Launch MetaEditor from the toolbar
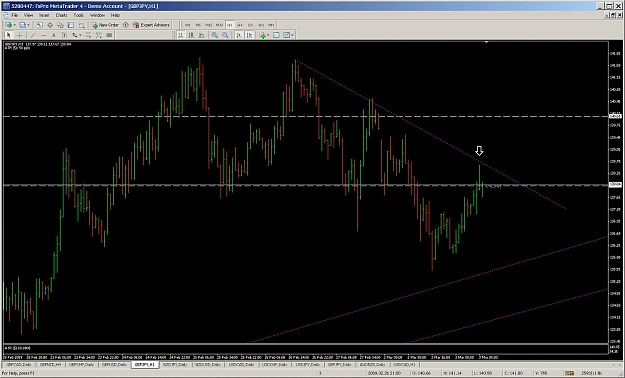Image resolution: width=625 pixels, height=378 pixels. [x=126, y=25]
